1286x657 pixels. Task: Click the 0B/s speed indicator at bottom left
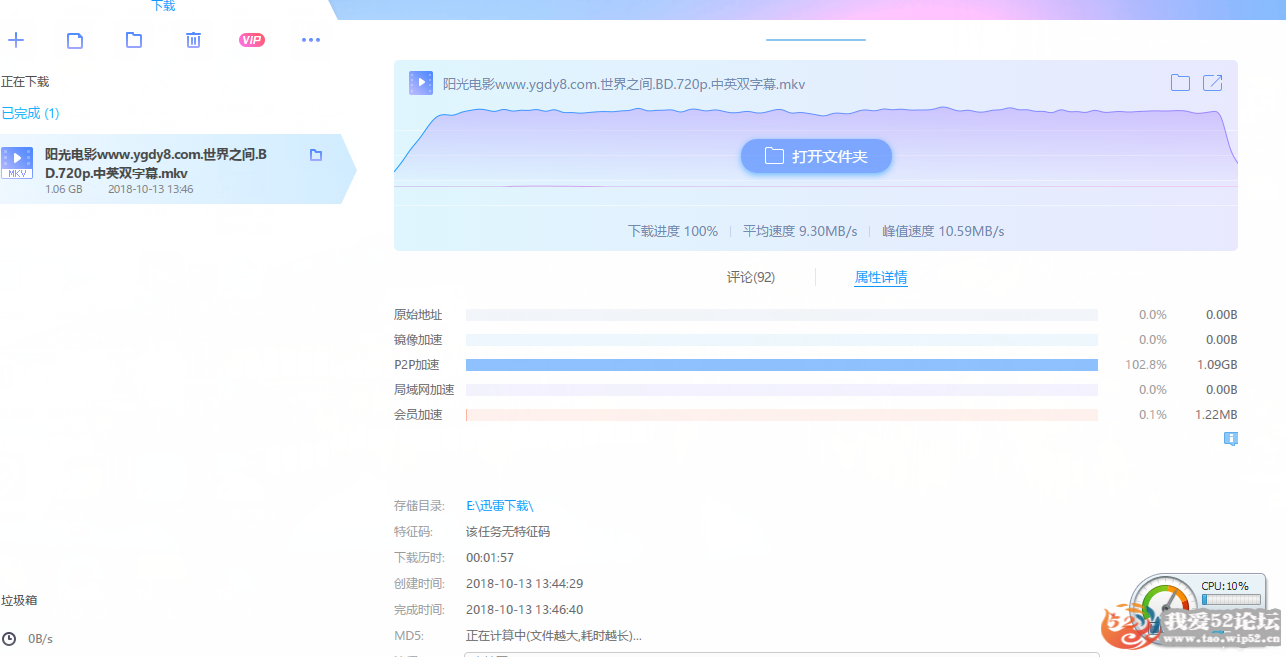40,638
